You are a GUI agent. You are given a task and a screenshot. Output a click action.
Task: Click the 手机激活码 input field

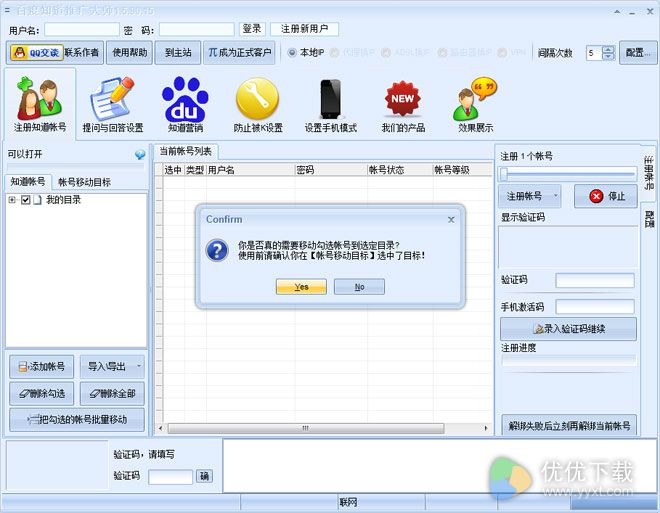tap(595, 307)
